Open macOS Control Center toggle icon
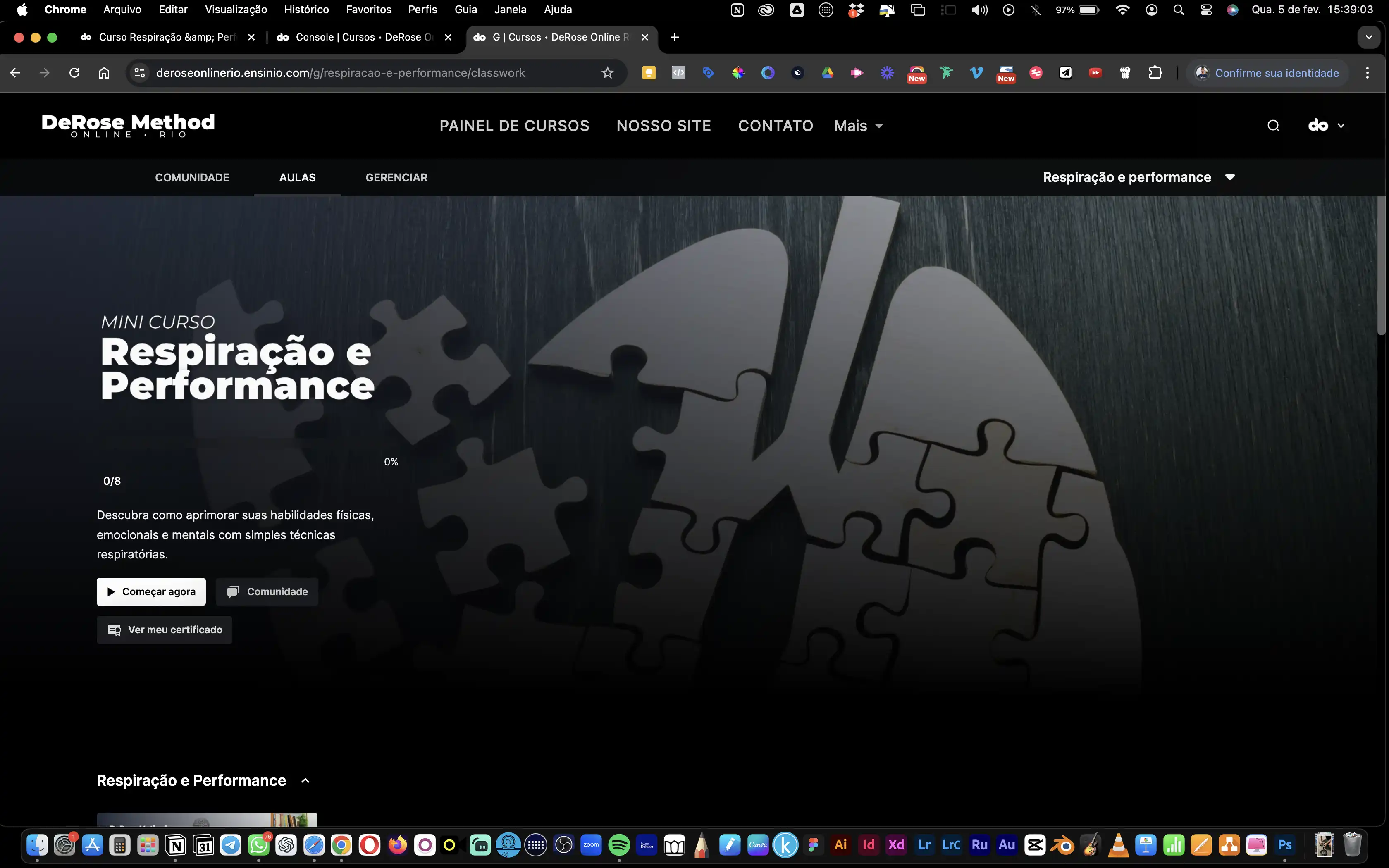Image resolution: width=1389 pixels, height=868 pixels. [1206, 10]
